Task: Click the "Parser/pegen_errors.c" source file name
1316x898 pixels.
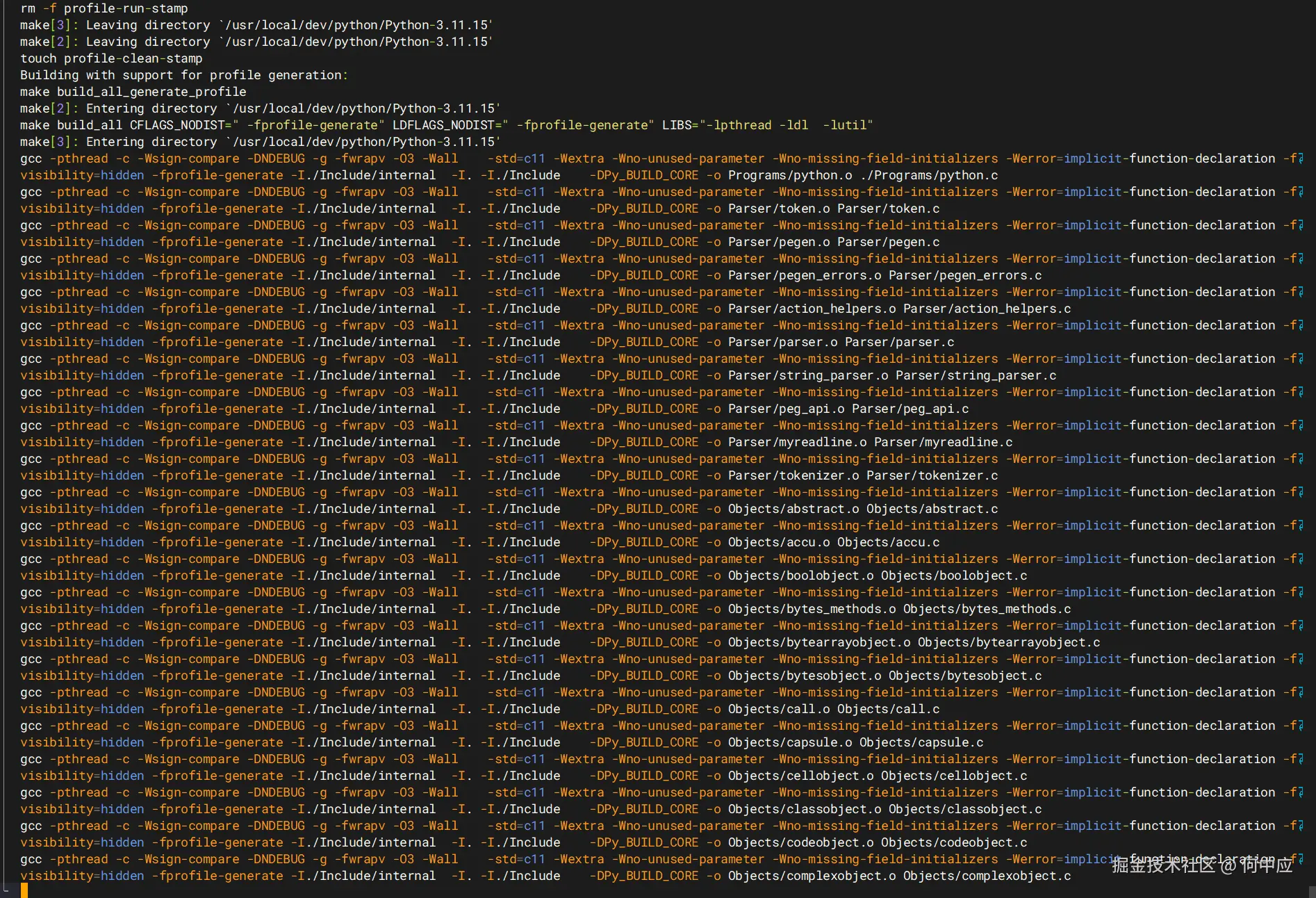Action: 965,275
